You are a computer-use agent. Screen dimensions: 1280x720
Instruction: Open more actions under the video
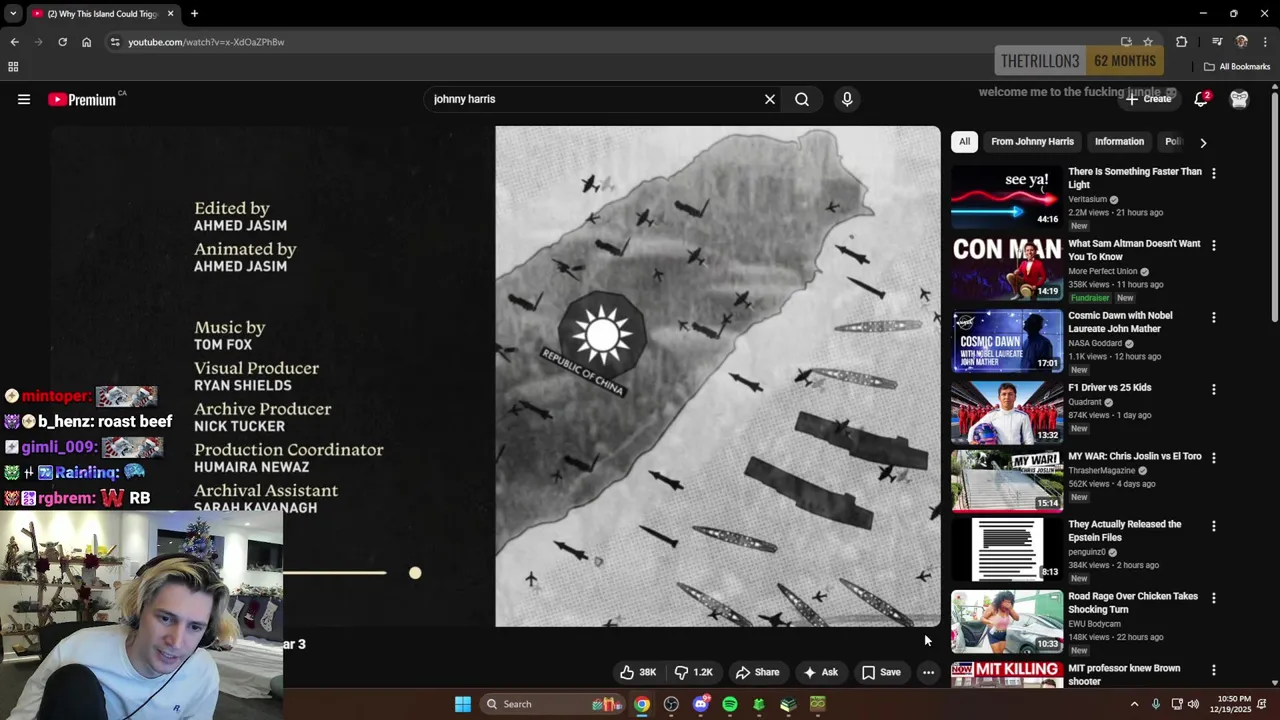click(928, 672)
